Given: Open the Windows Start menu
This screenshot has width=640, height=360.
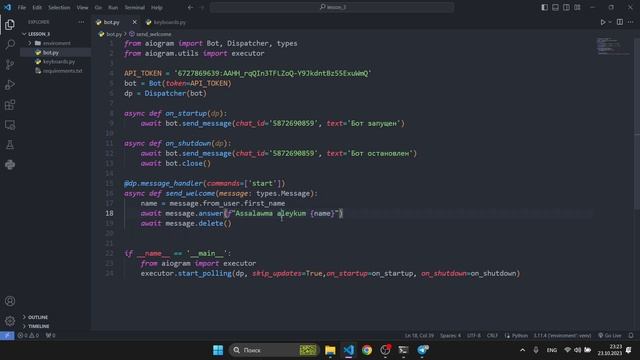Looking at the screenshot, I should point(218,350).
